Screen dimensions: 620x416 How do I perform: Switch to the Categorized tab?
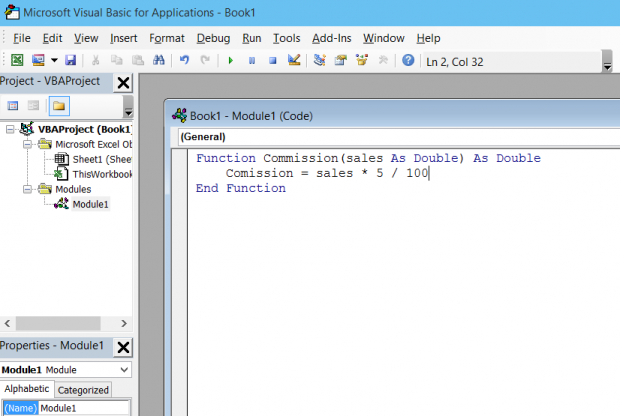click(x=83, y=390)
